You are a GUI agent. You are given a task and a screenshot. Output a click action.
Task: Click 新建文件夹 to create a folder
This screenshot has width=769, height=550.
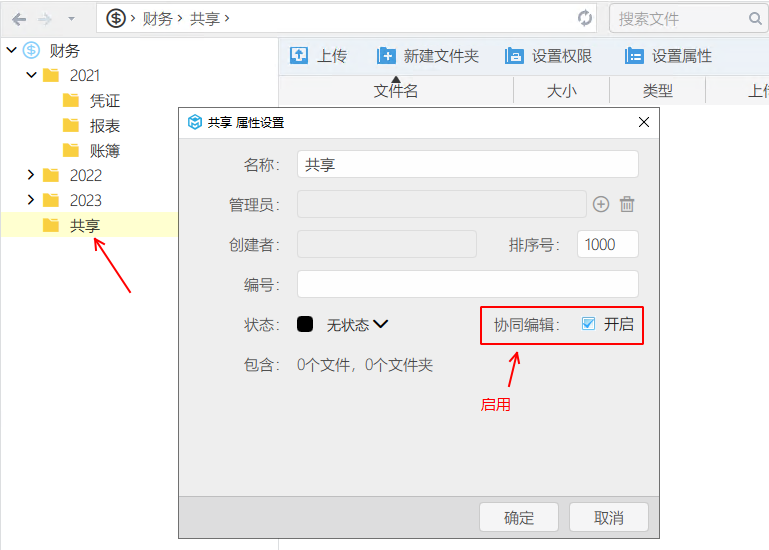[x=428, y=56]
